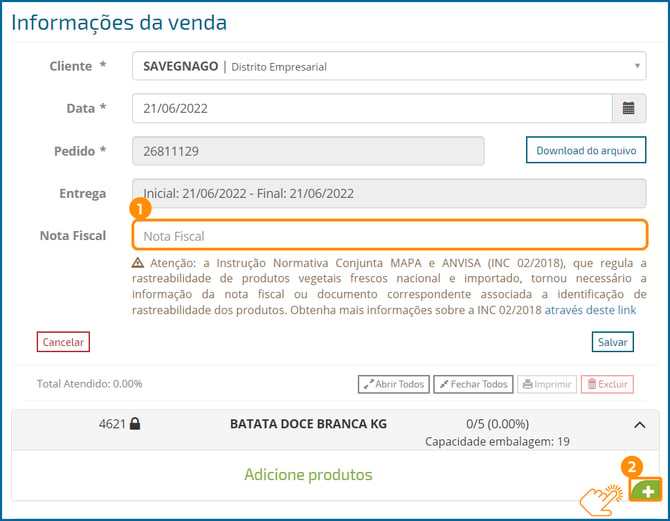Image resolution: width=670 pixels, height=521 pixels.
Task: Focus the Nota Fiscal input field
Action: tap(390, 235)
